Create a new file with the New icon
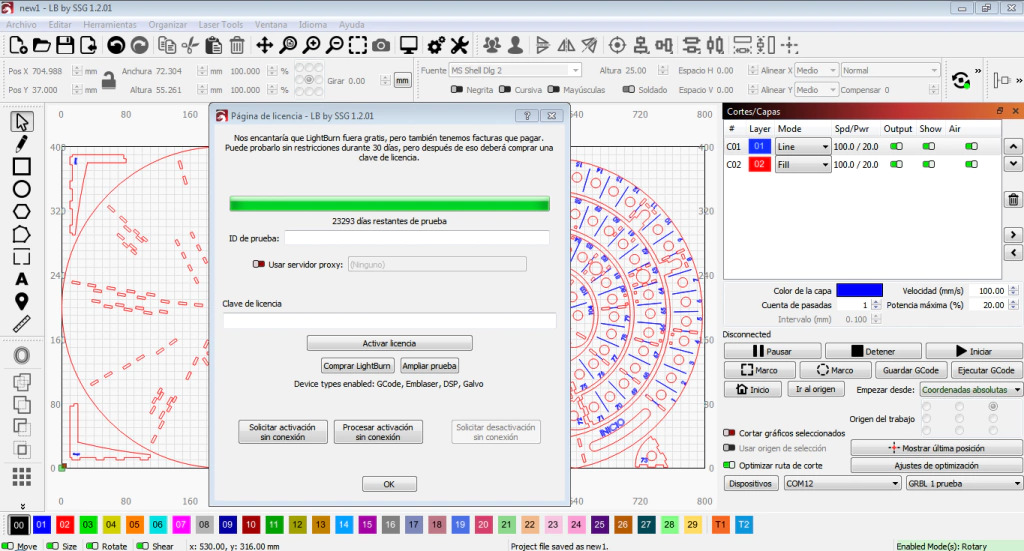This screenshot has width=1024, height=551. coord(18,45)
